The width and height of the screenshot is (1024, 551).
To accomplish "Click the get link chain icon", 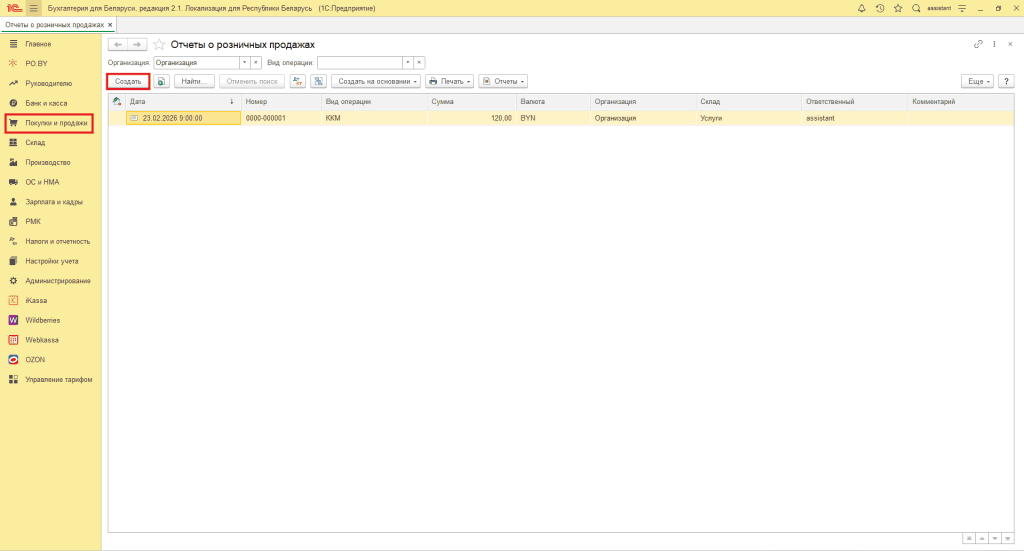I will [x=977, y=45].
